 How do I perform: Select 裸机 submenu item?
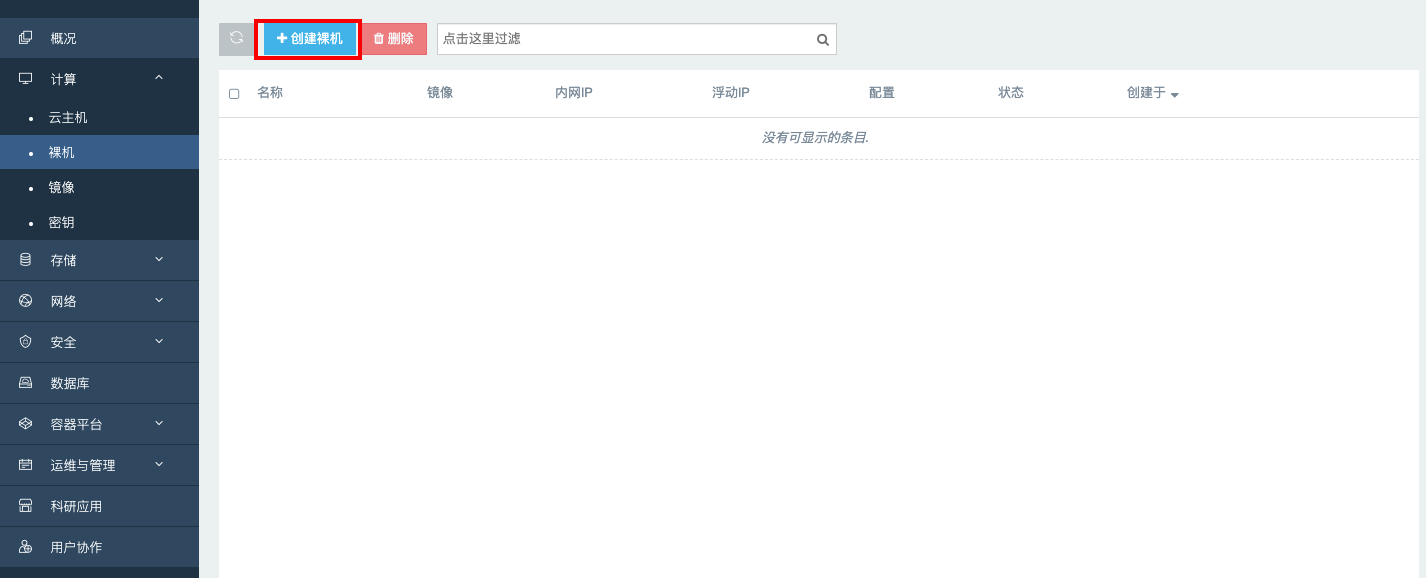click(99, 152)
